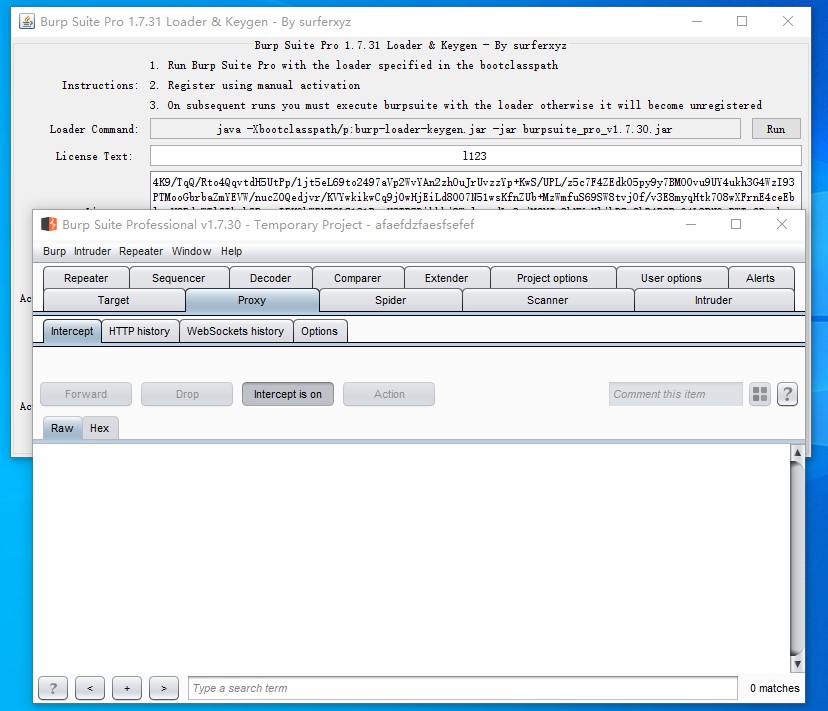Click the Burp Suite Professional window logo icon
The image size is (828, 711).
[49, 224]
